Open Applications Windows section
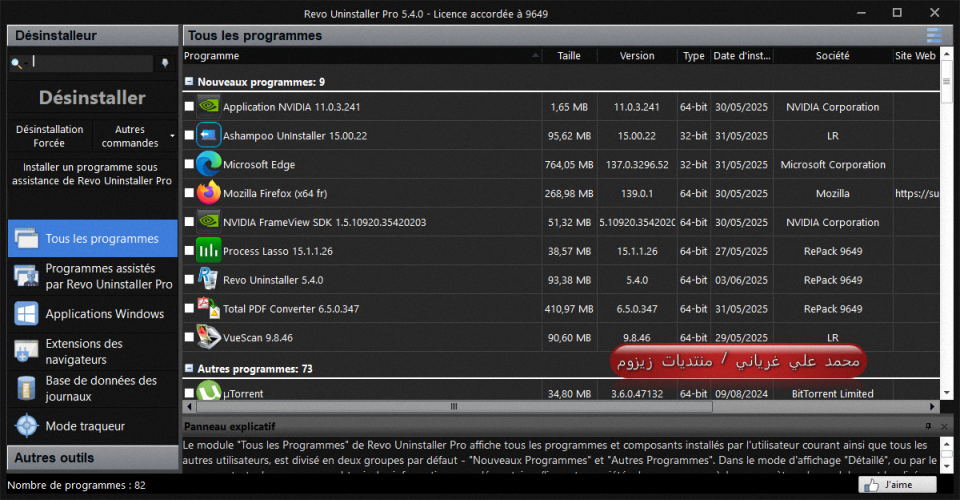This screenshot has height=500, width=960. click(x=92, y=314)
